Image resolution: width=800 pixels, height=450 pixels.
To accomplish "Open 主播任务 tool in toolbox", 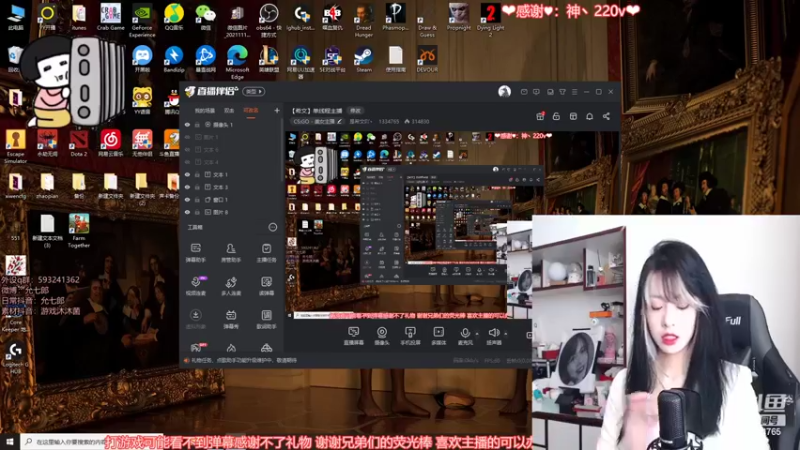I will click(266, 253).
